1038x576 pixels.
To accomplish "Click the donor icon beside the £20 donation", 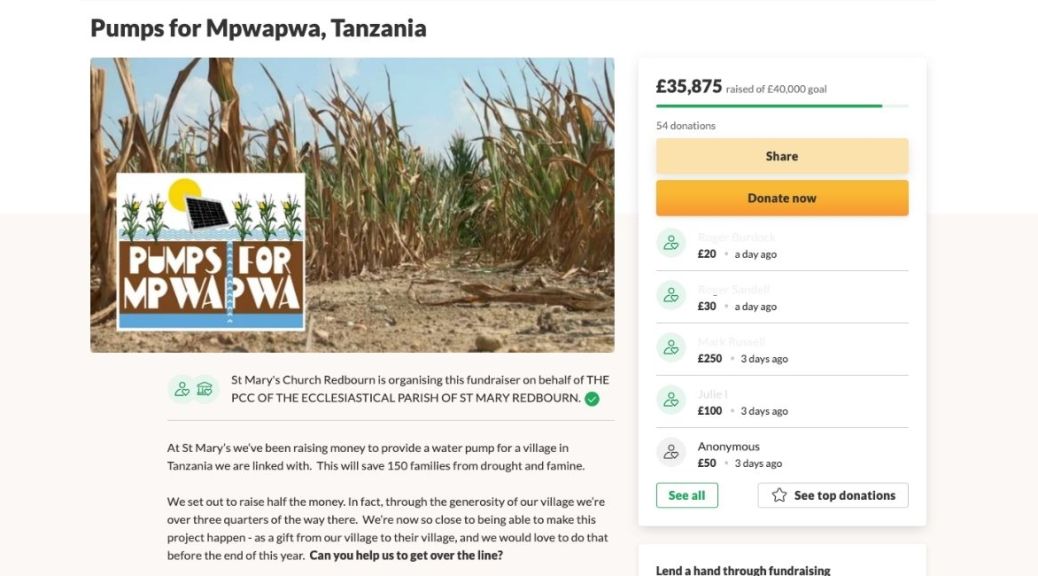I will [670, 243].
